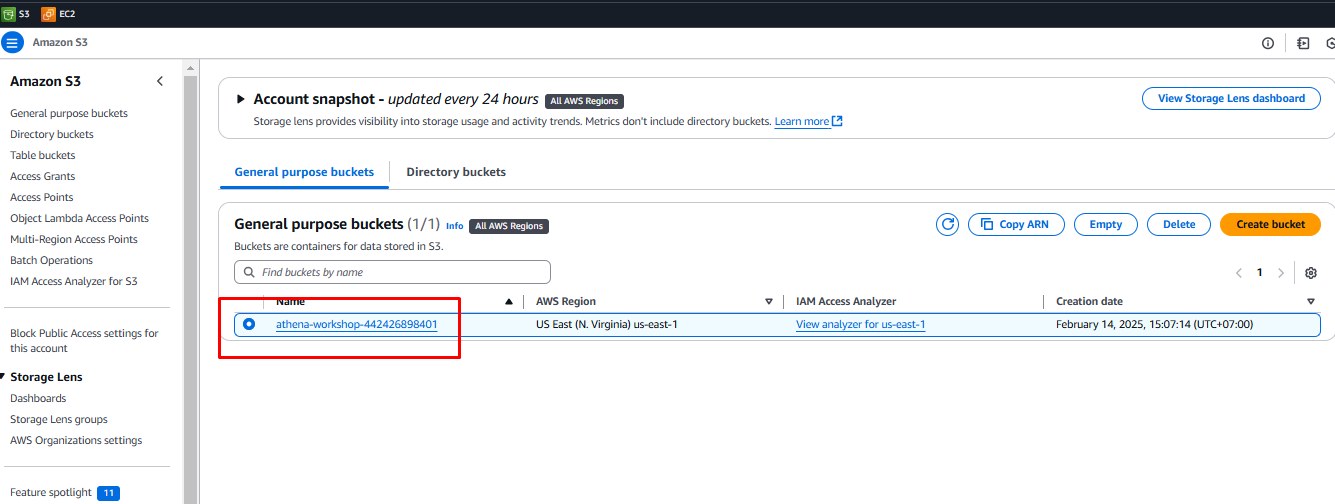
Task: Open the hamburger navigation menu
Action: (12, 43)
